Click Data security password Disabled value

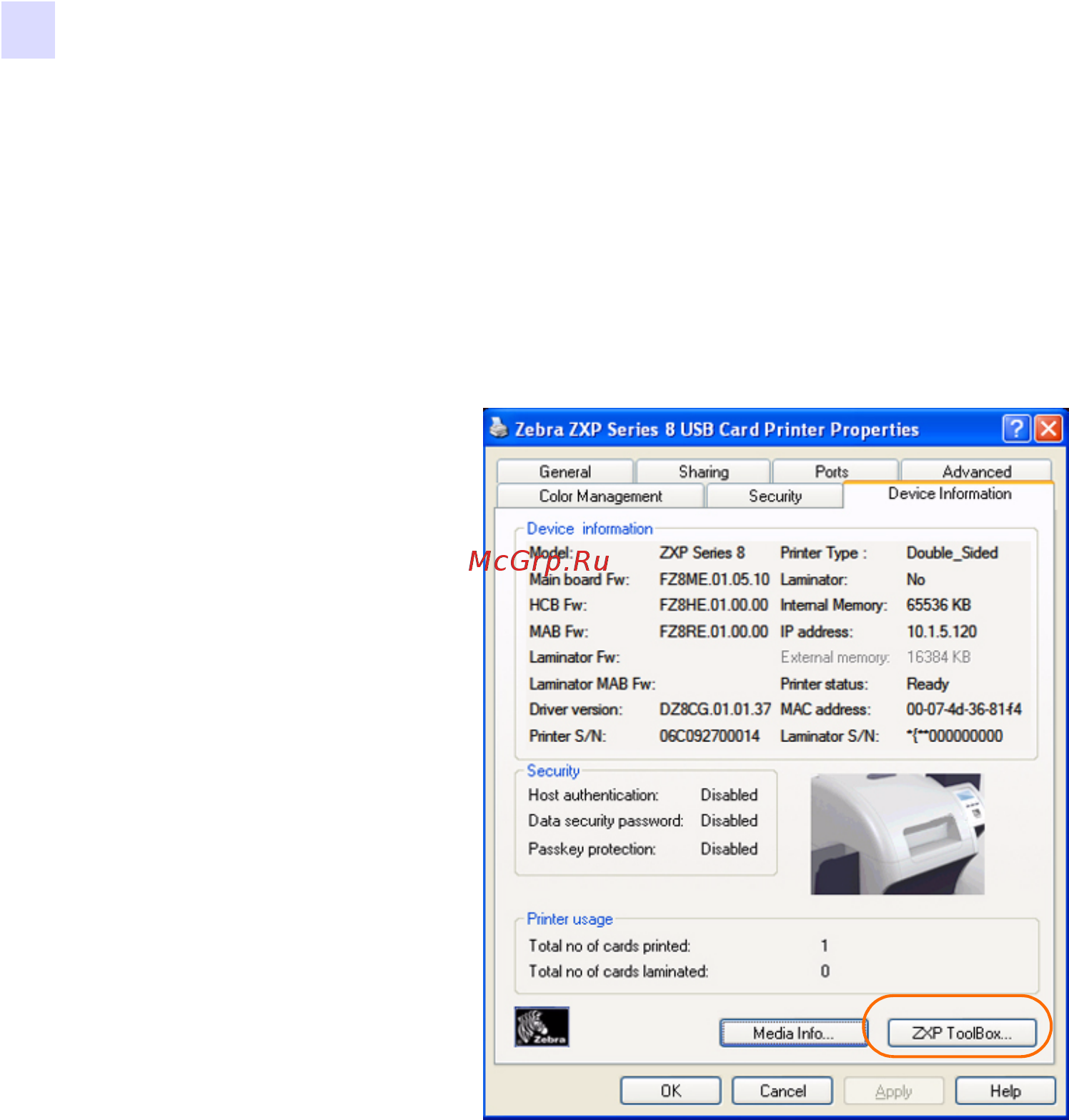click(729, 821)
